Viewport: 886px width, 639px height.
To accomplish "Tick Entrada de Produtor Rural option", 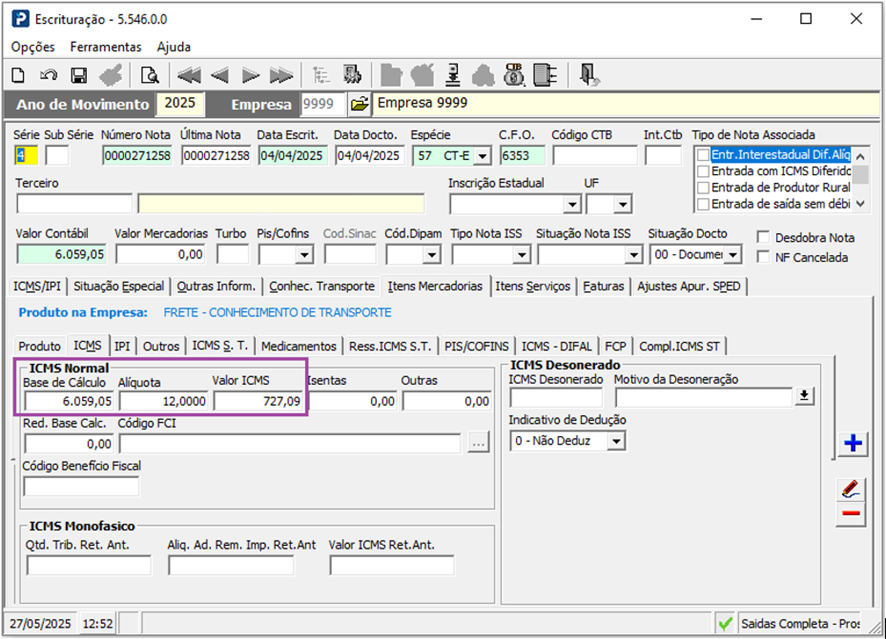I will pyautogui.click(x=704, y=188).
